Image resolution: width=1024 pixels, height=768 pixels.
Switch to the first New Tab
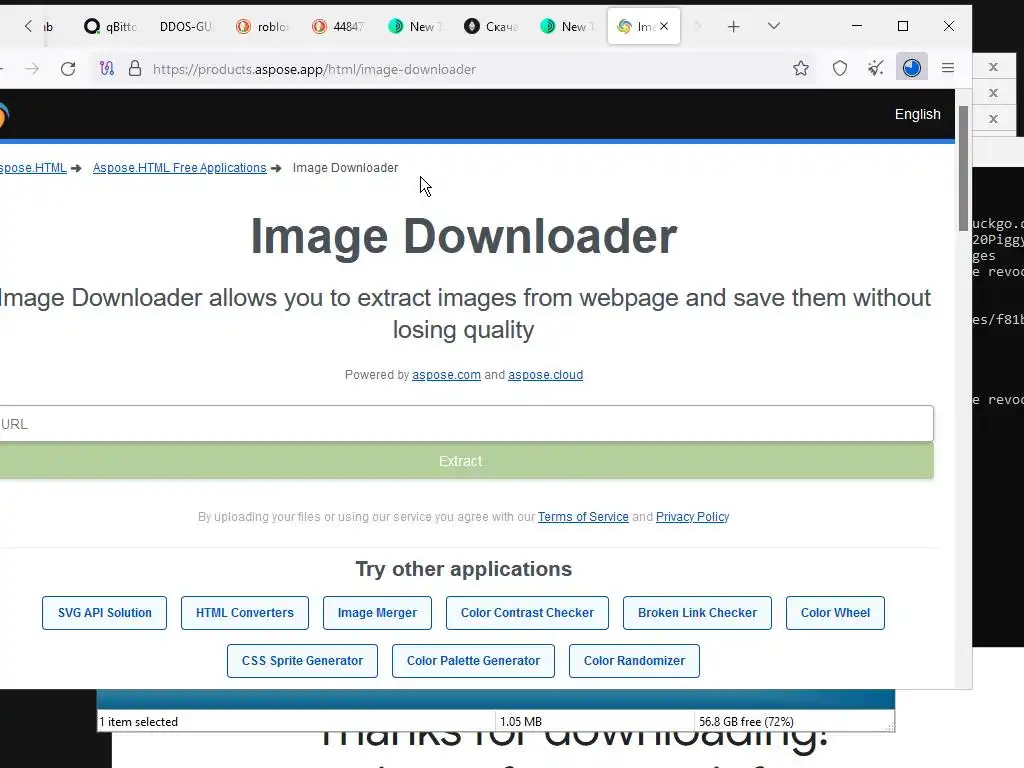(415, 27)
